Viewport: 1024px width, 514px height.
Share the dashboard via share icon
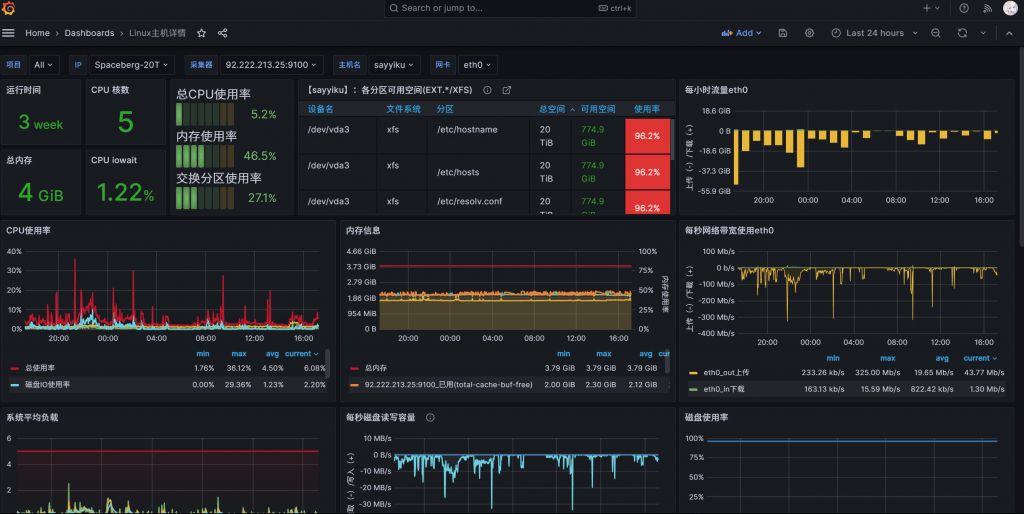click(x=222, y=33)
